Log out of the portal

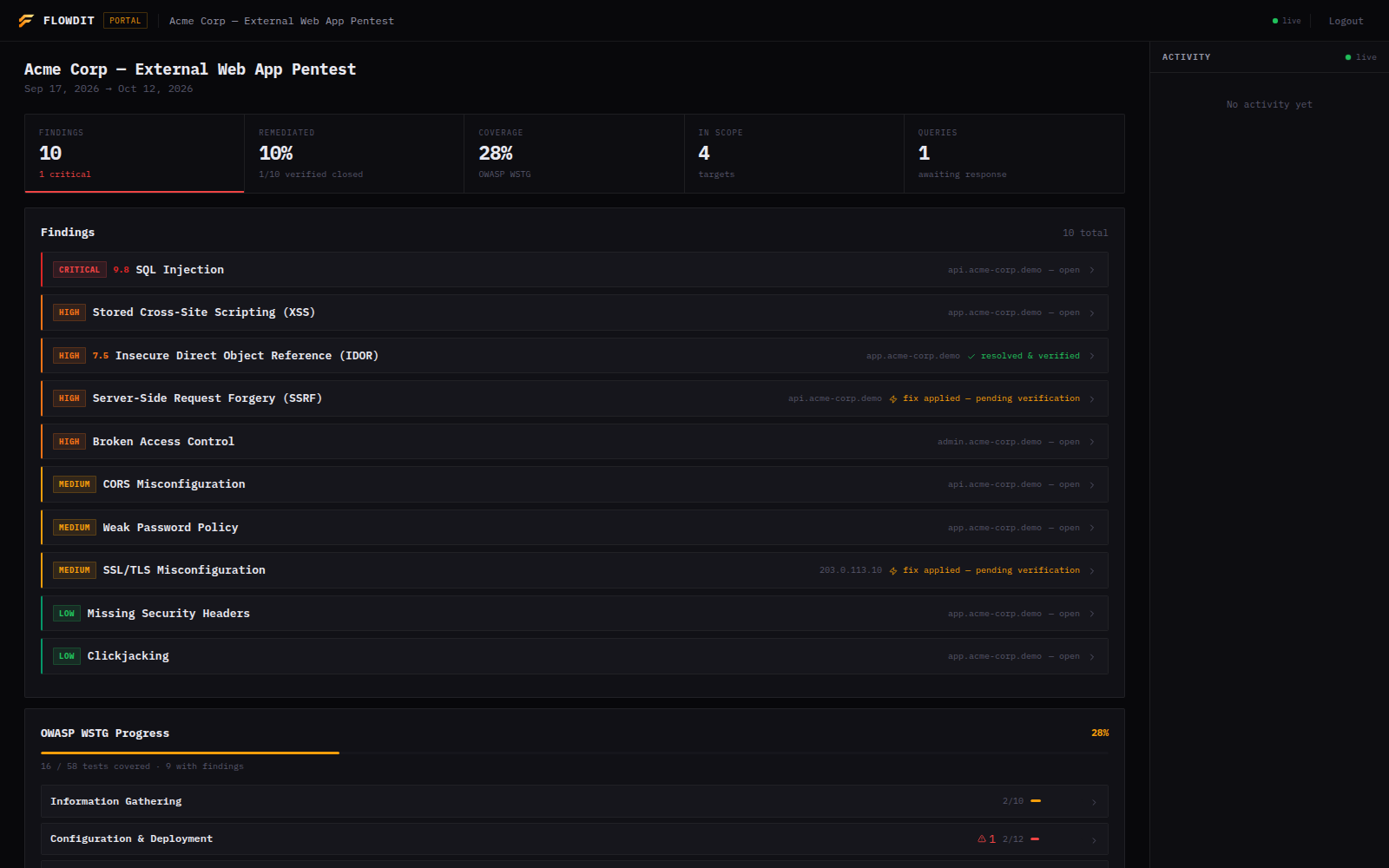[x=1346, y=21]
